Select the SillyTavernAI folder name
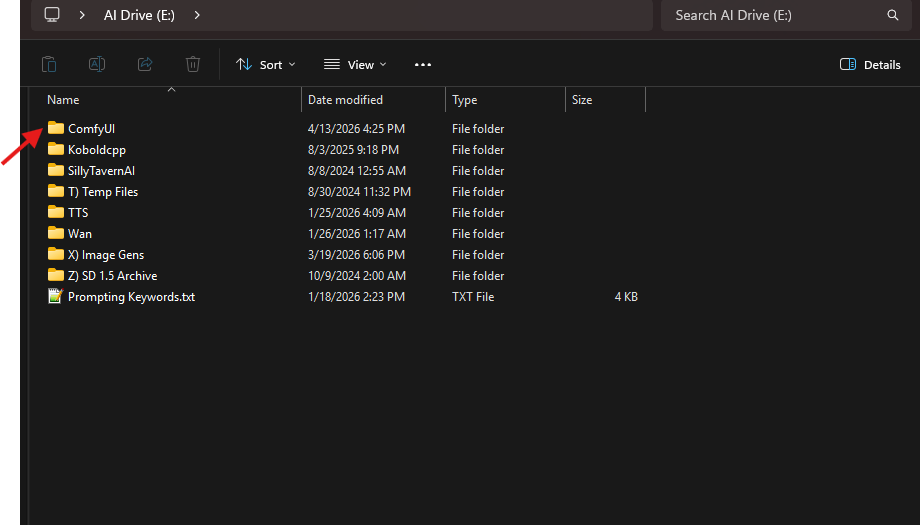 pyautogui.click(x=102, y=171)
